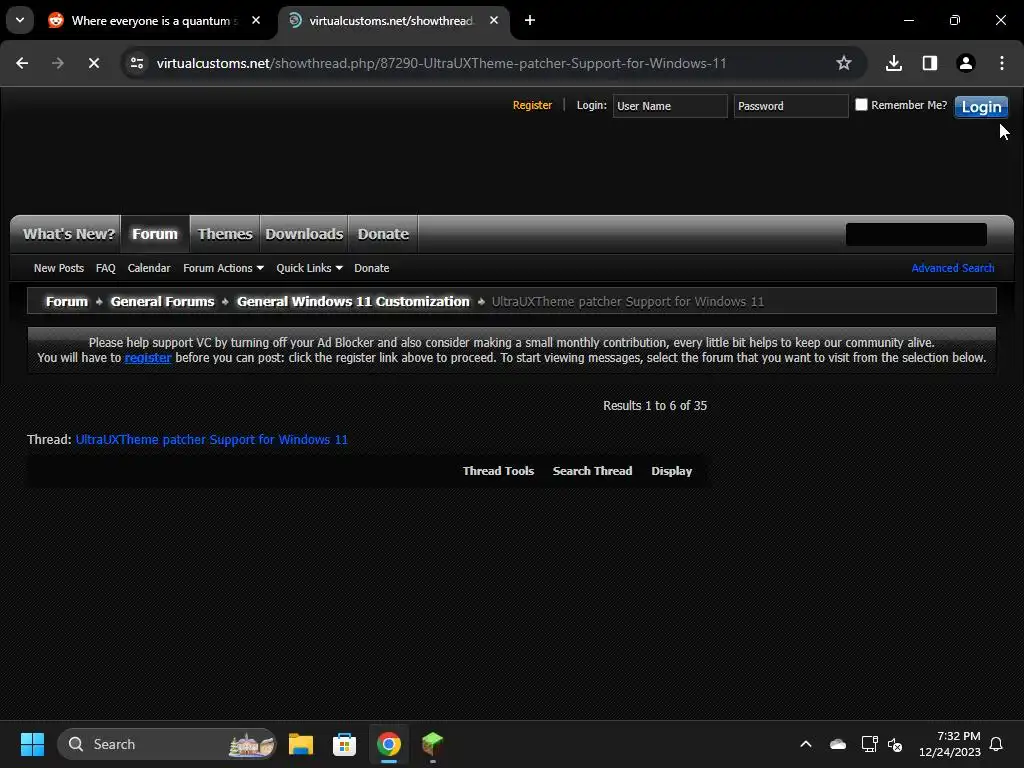Open the Minecraft block taskbar icon

coord(432,744)
